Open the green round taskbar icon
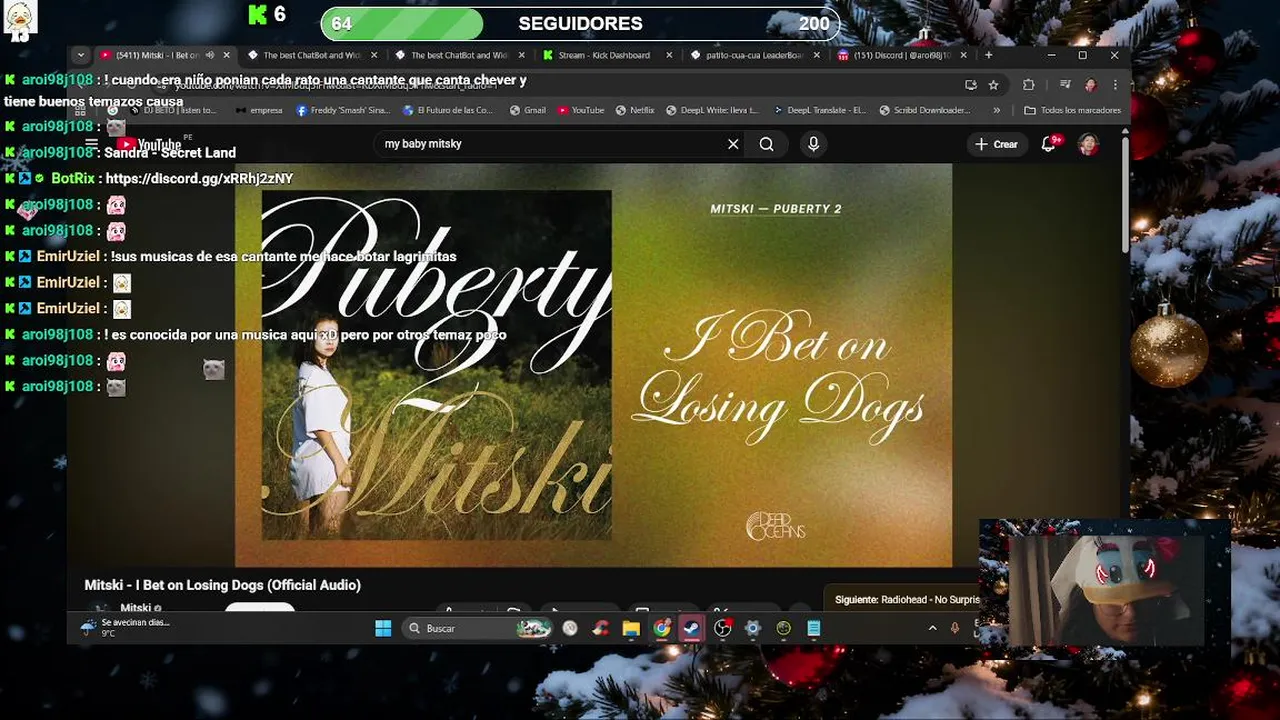Viewport: 1280px width, 720px height. (x=784, y=628)
